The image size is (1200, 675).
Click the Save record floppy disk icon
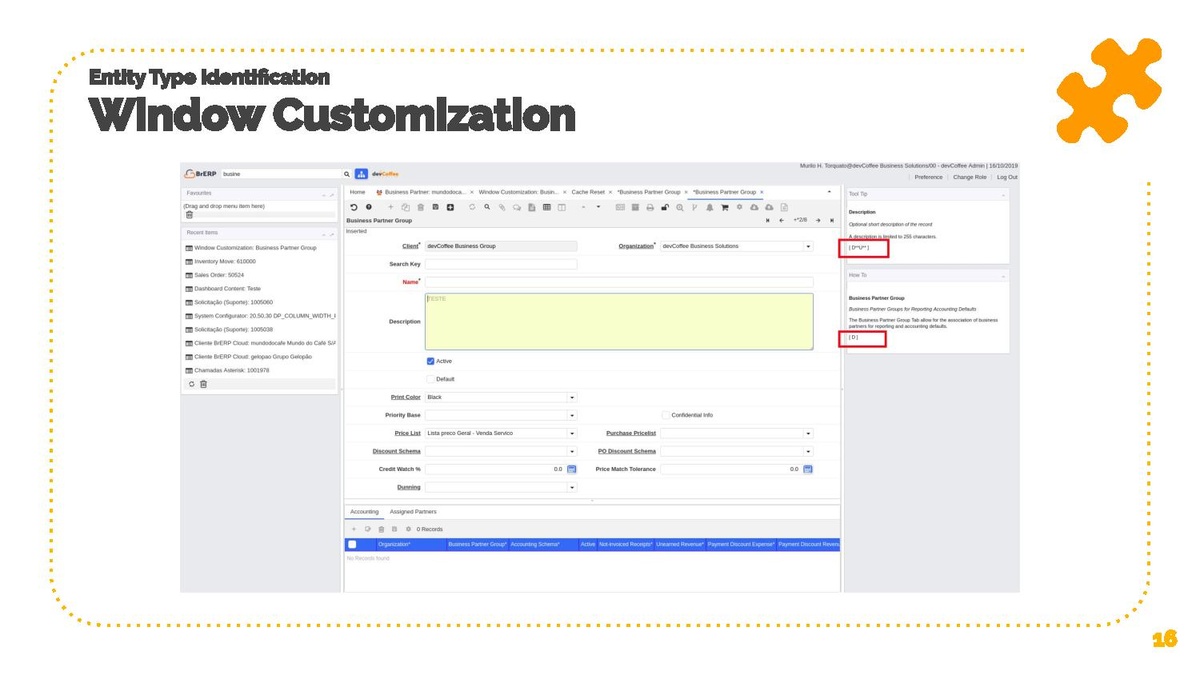point(435,207)
